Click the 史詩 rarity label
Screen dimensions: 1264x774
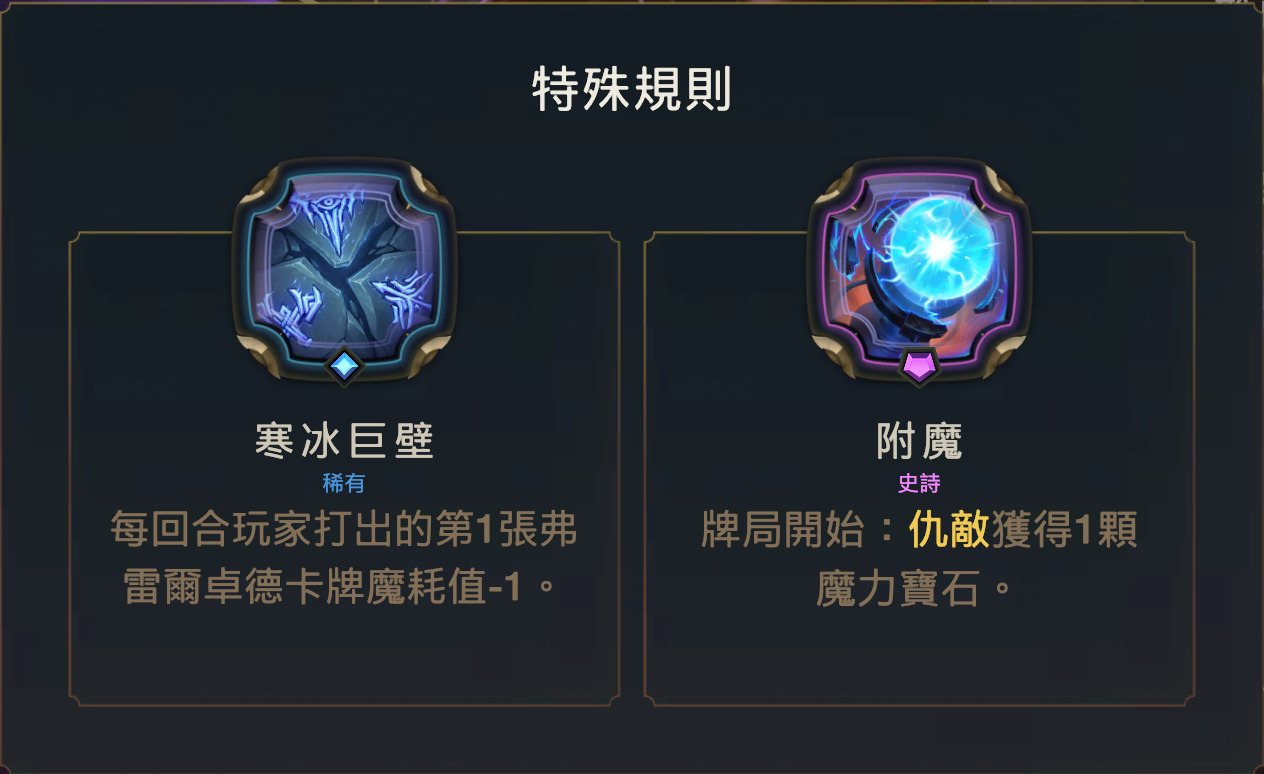pos(919,484)
